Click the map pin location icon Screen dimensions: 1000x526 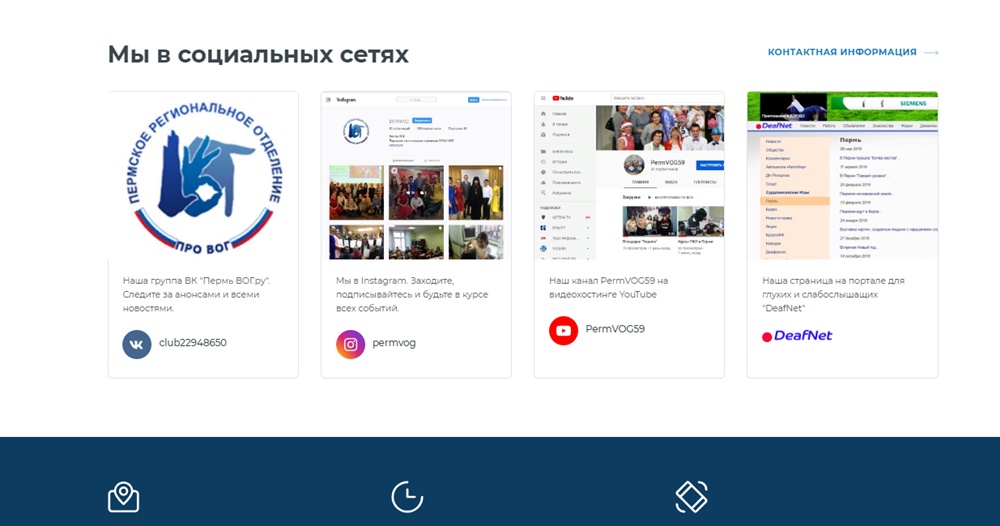coord(124,497)
